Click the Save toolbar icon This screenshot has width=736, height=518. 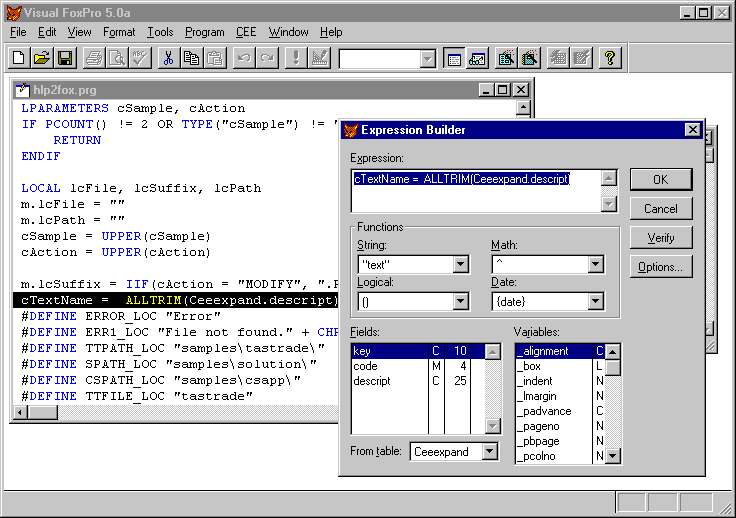coord(65,58)
